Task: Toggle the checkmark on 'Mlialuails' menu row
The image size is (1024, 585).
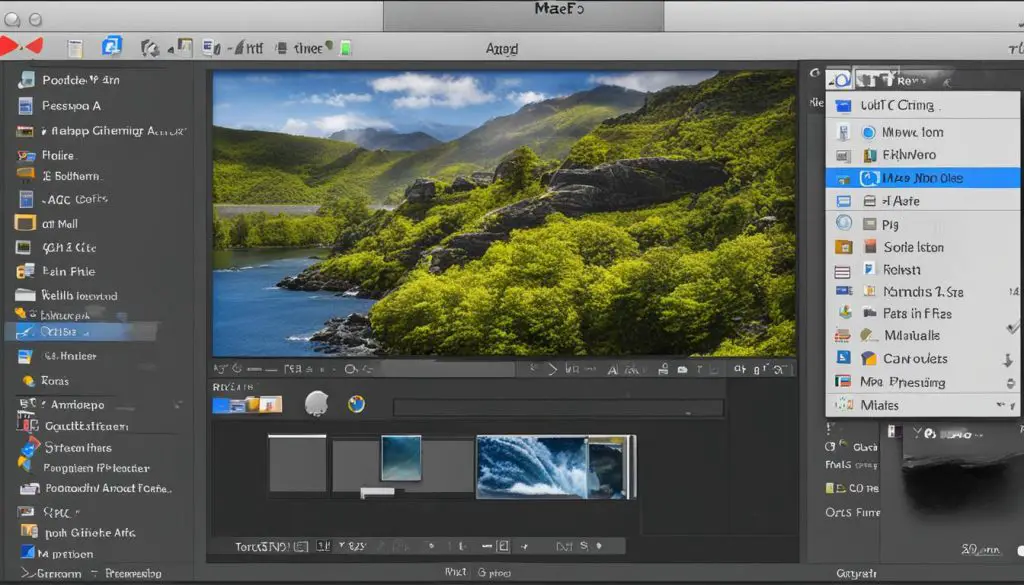Action: (1013, 328)
